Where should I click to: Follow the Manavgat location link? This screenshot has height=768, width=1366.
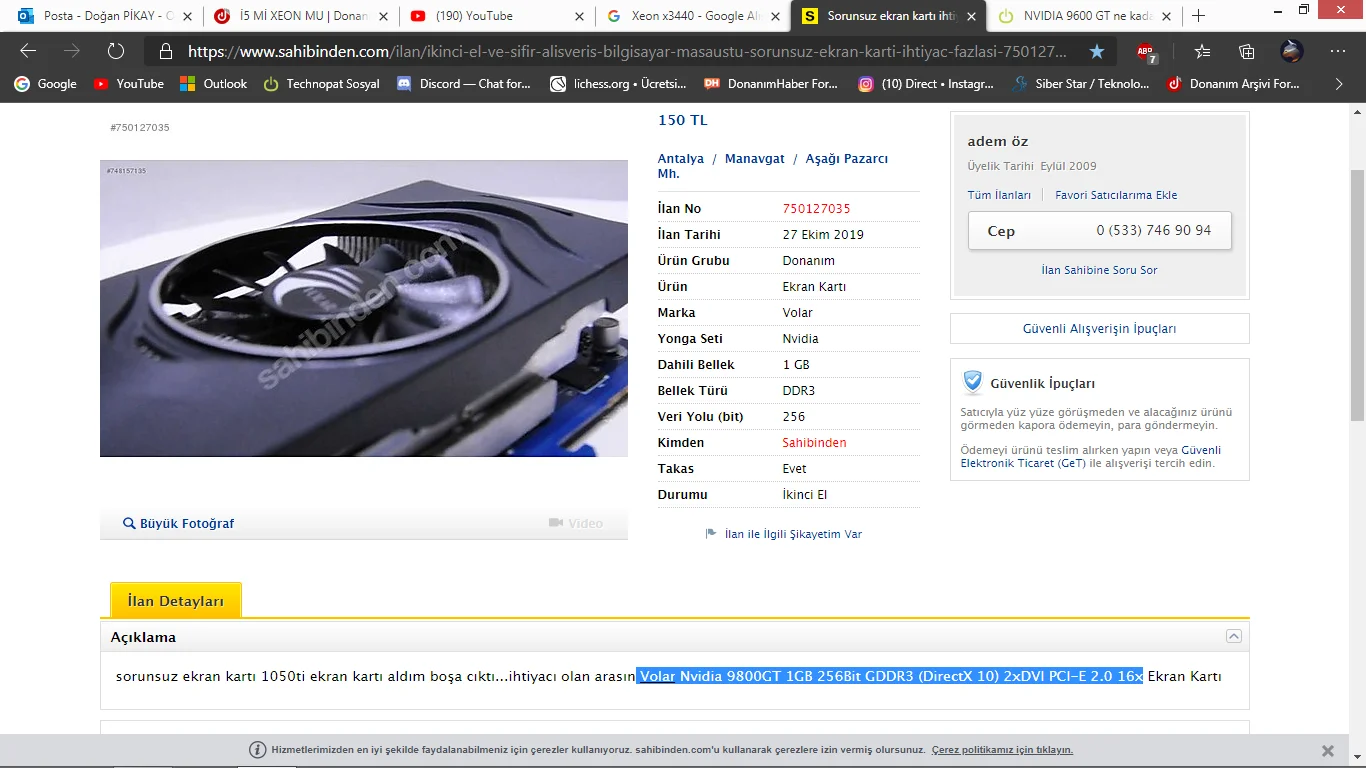(x=755, y=159)
